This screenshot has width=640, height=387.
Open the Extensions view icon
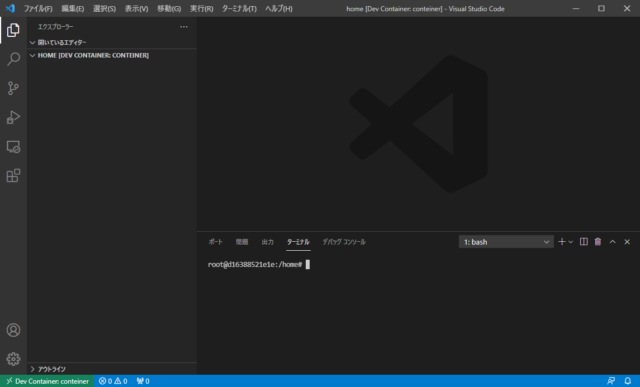(x=13, y=176)
